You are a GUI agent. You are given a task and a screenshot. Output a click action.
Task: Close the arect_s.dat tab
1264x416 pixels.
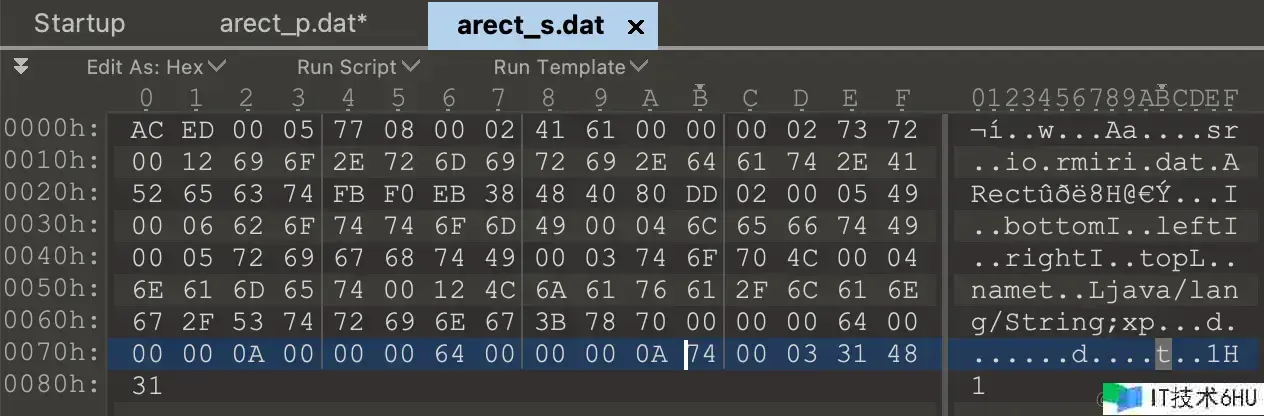point(635,27)
